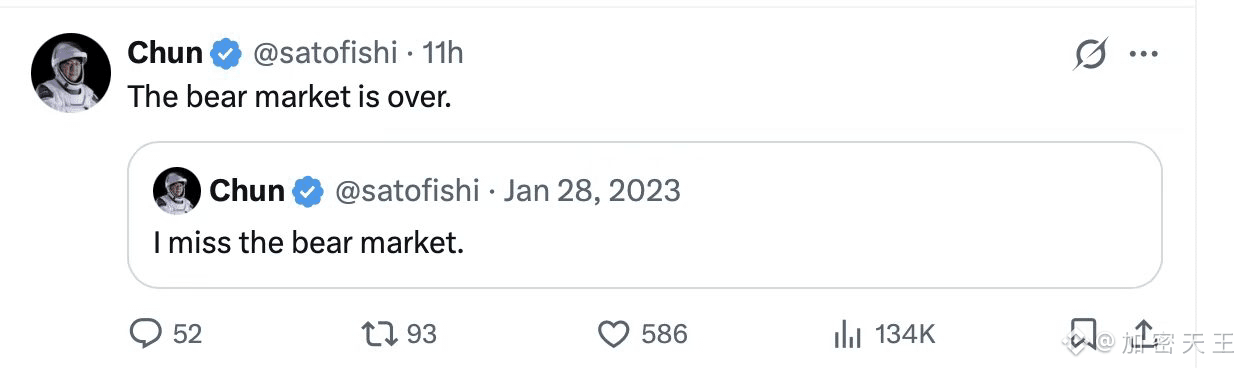Share the tweet via the upload arrow icon
Viewport: 1242px width, 368px height.
tap(1145, 333)
